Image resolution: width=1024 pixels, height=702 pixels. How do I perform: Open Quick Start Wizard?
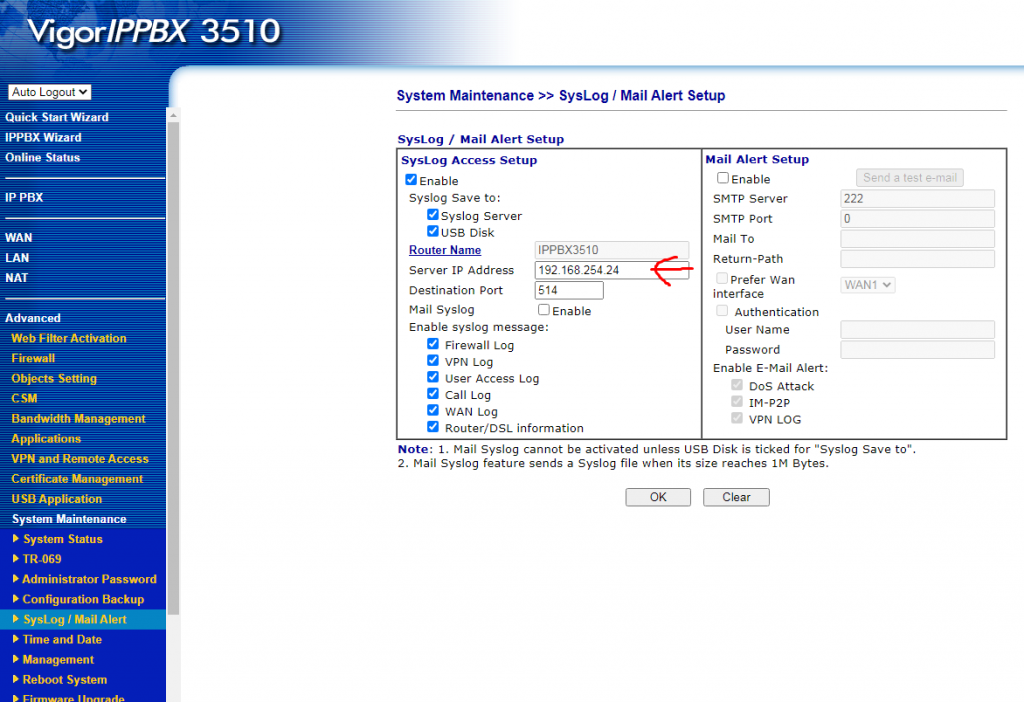(x=57, y=118)
